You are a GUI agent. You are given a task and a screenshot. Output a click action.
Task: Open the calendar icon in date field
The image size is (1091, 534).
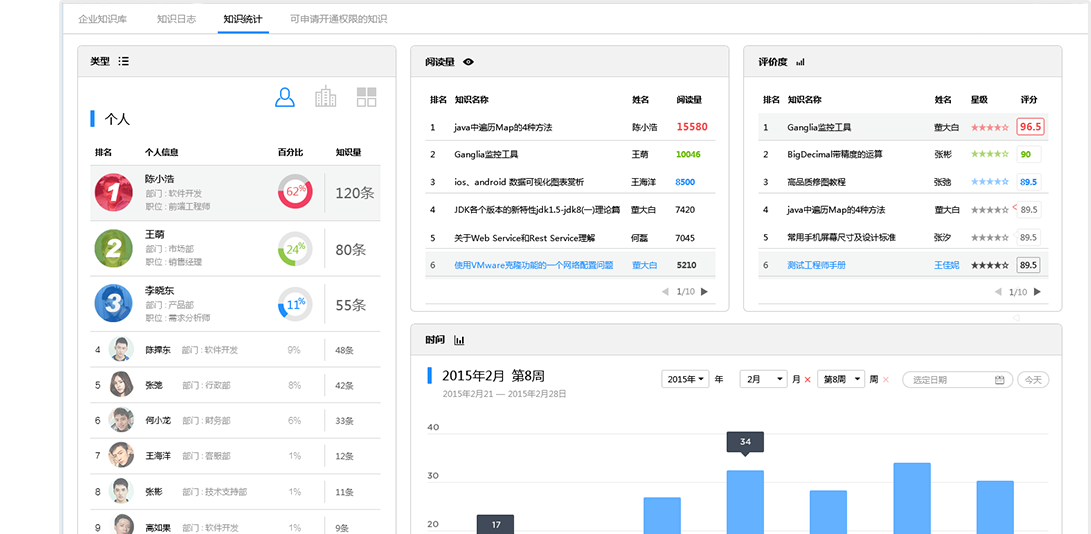tap(1000, 379)
